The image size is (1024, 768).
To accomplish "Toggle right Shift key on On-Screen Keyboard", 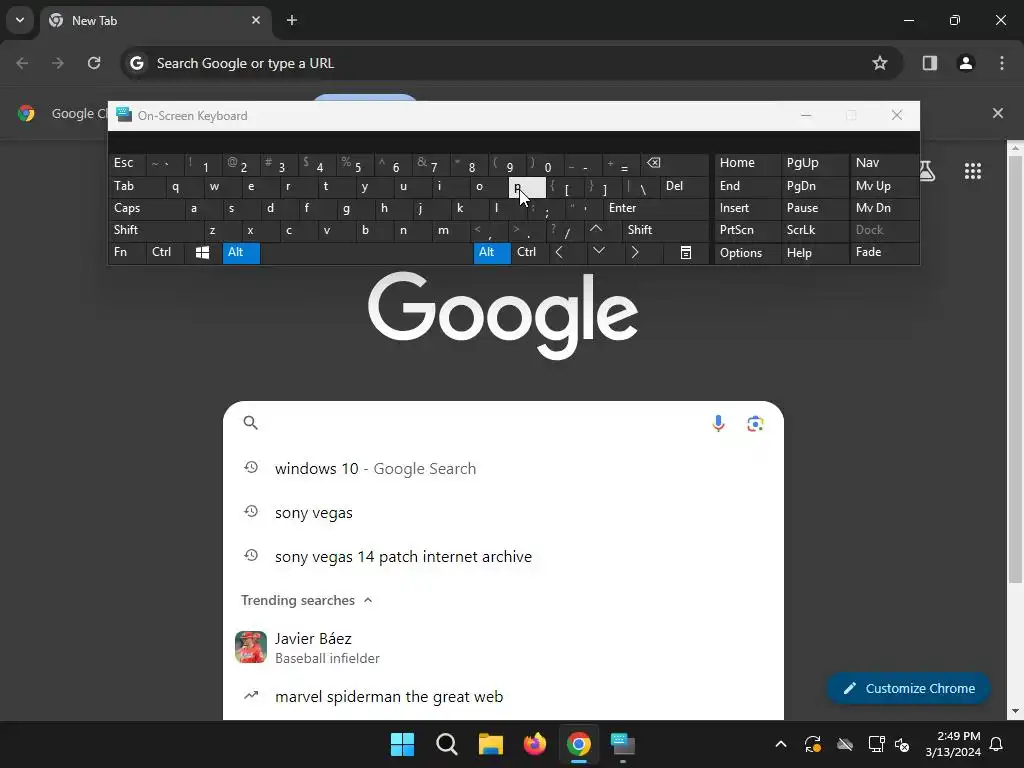I will pos(666,230).
